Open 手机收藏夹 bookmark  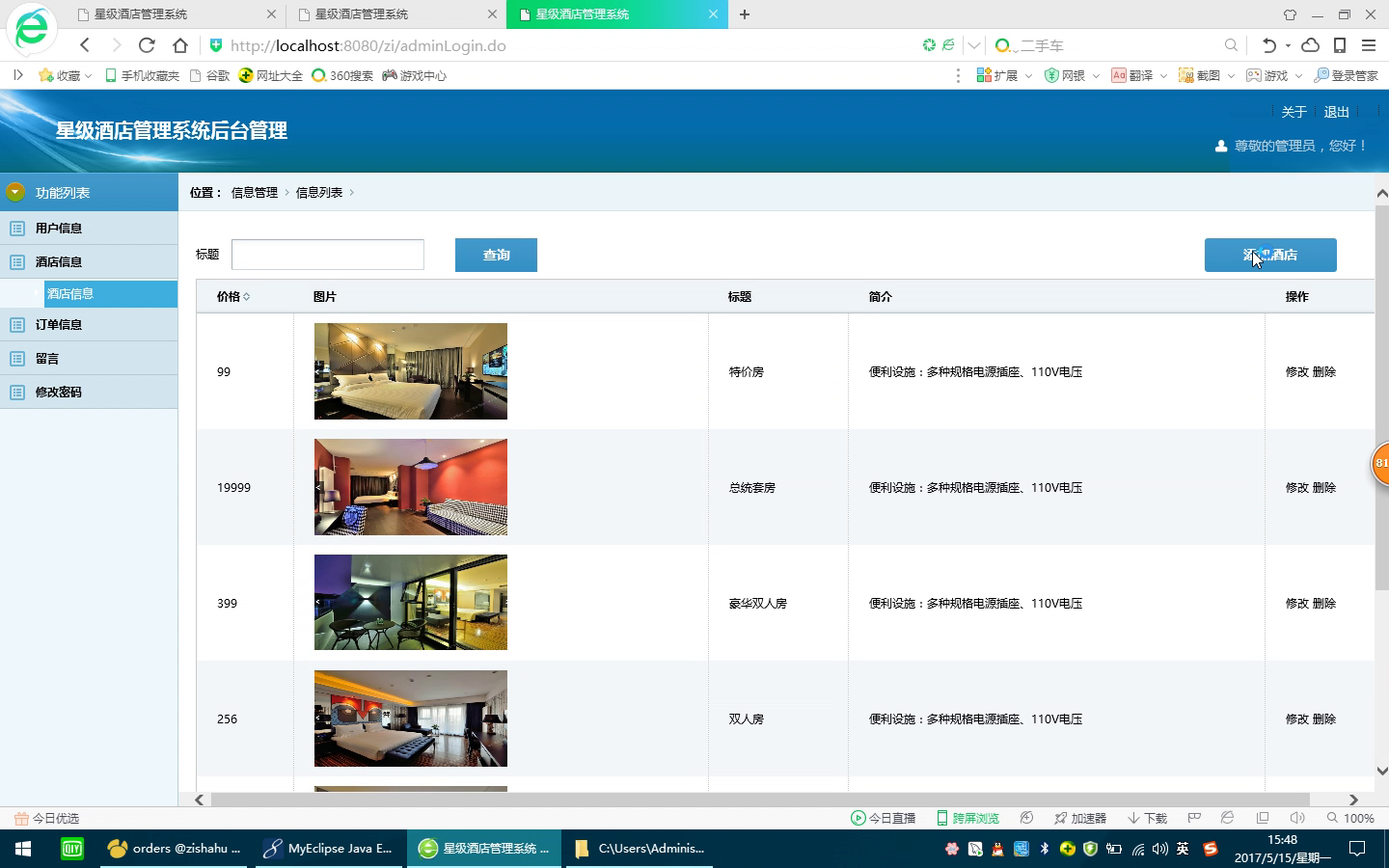pyautogui.click(x=142, y=75)
